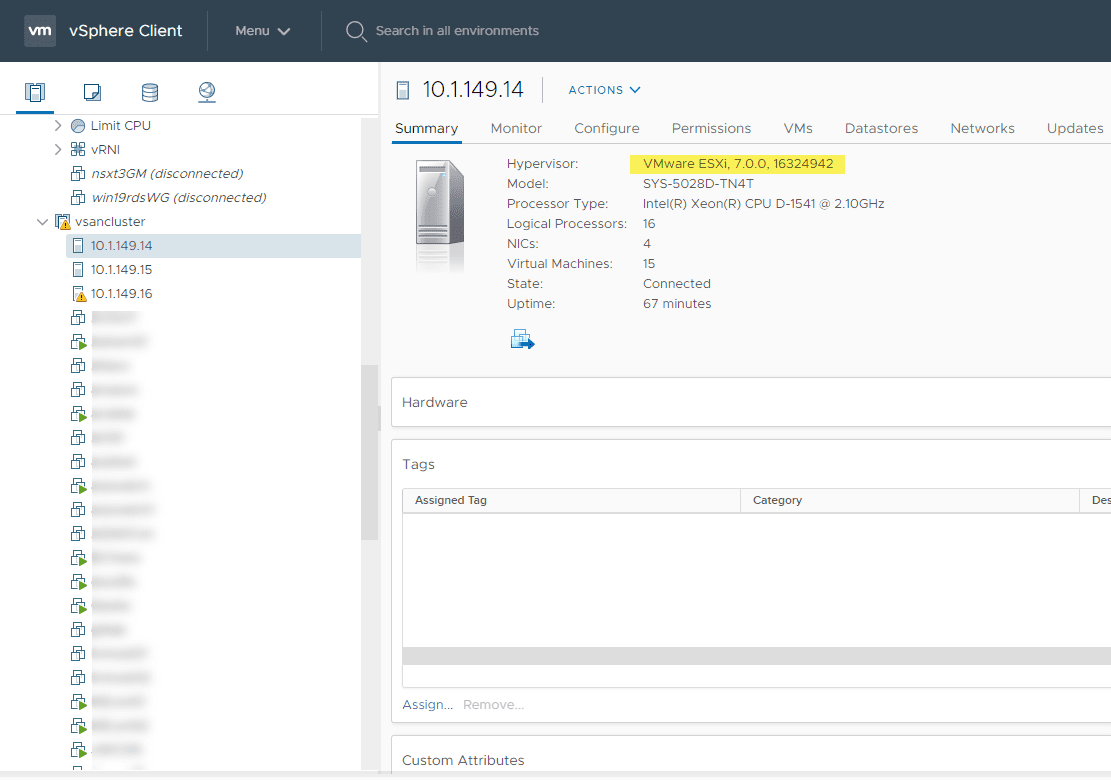Open the Networking inventory view
Image resolution: width=1111 pixels, height=780 pixels.
(206, 91)
